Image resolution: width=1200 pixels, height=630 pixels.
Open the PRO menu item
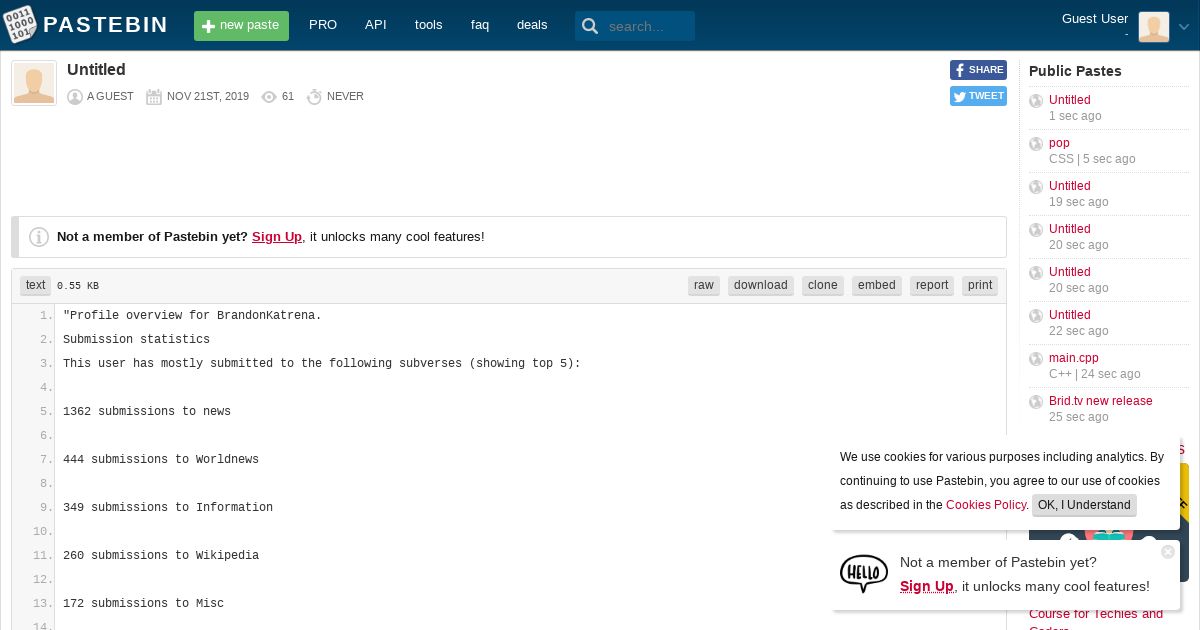323,25
